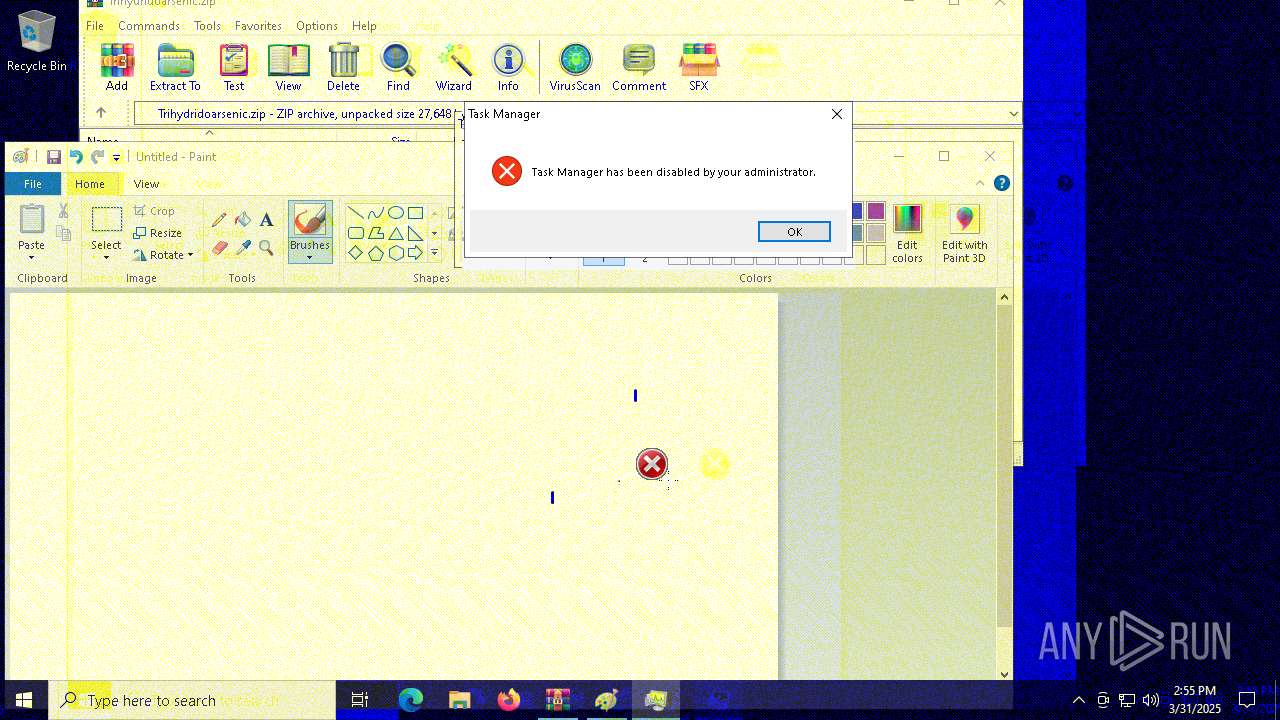Click Find icon in WinRAR toolbar
Image resolution: width=1280 pixels, height=720 pixels.
click(398, 67)
